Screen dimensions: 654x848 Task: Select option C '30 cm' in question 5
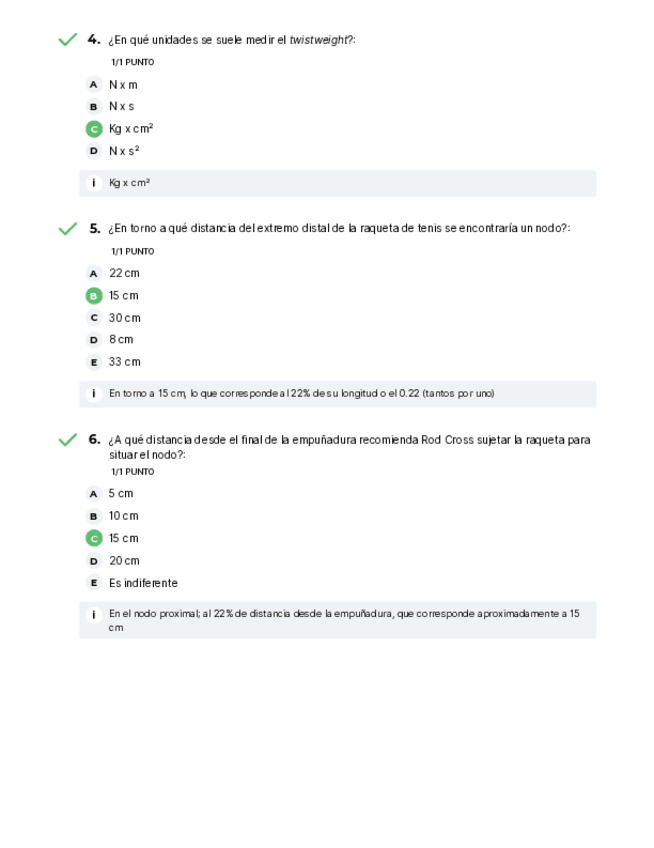tap(94, 318)
